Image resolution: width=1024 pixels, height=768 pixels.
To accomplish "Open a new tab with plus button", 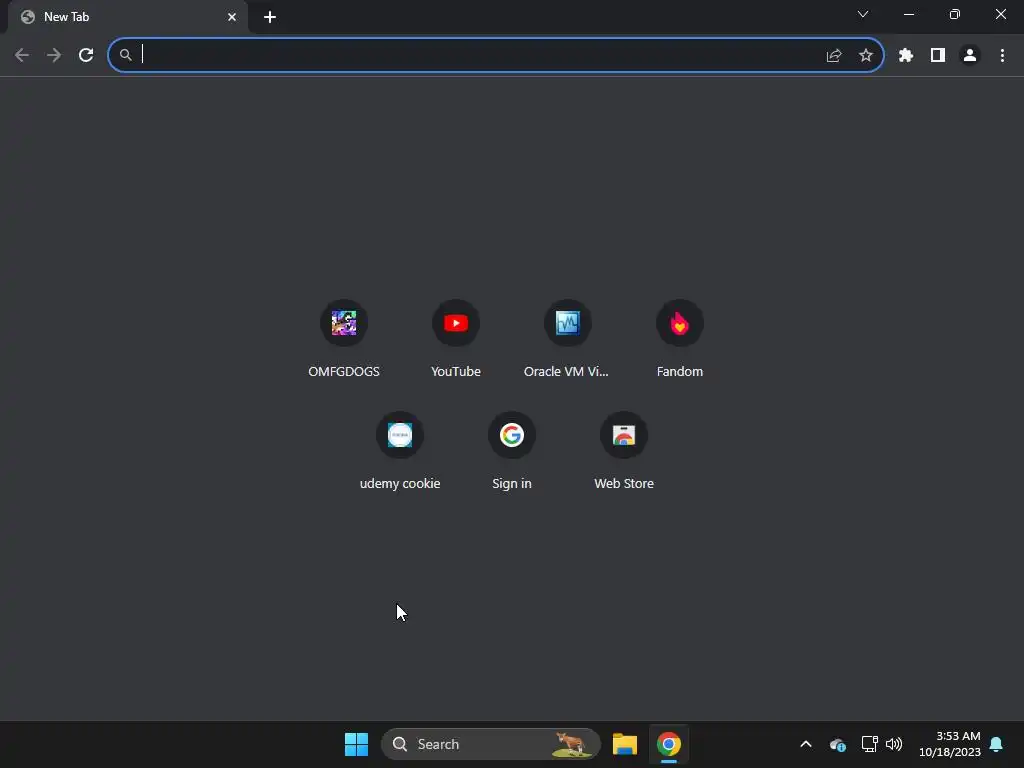I will [270, 17].
